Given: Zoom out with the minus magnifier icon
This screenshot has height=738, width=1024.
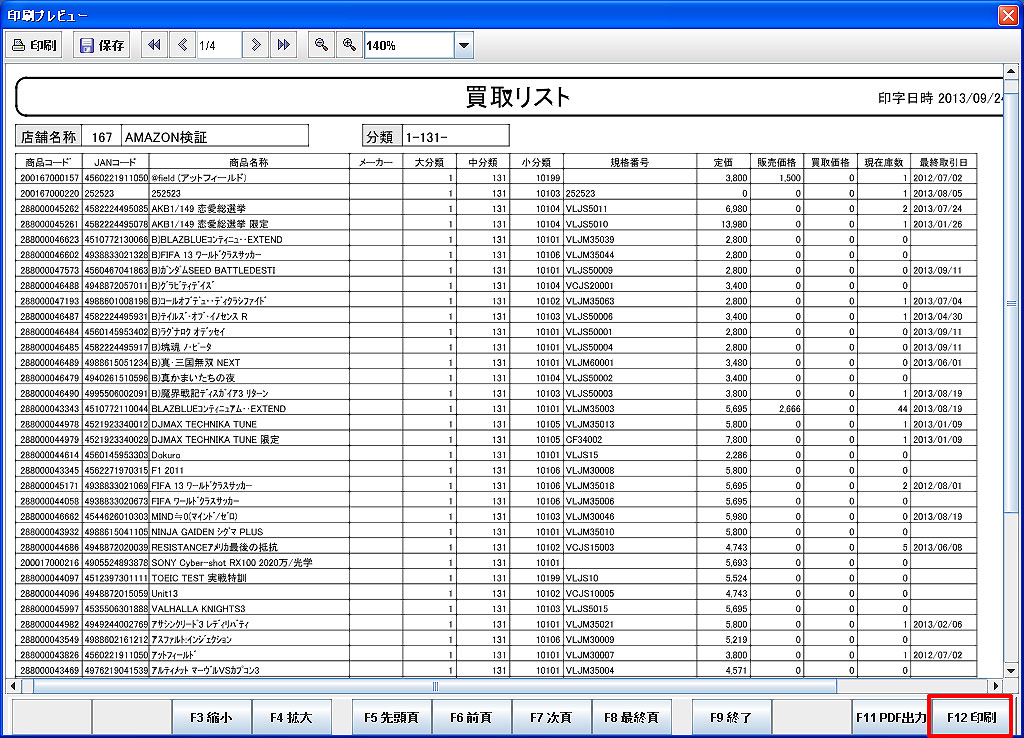Looking at the screenshot, I should coord(321,45).
